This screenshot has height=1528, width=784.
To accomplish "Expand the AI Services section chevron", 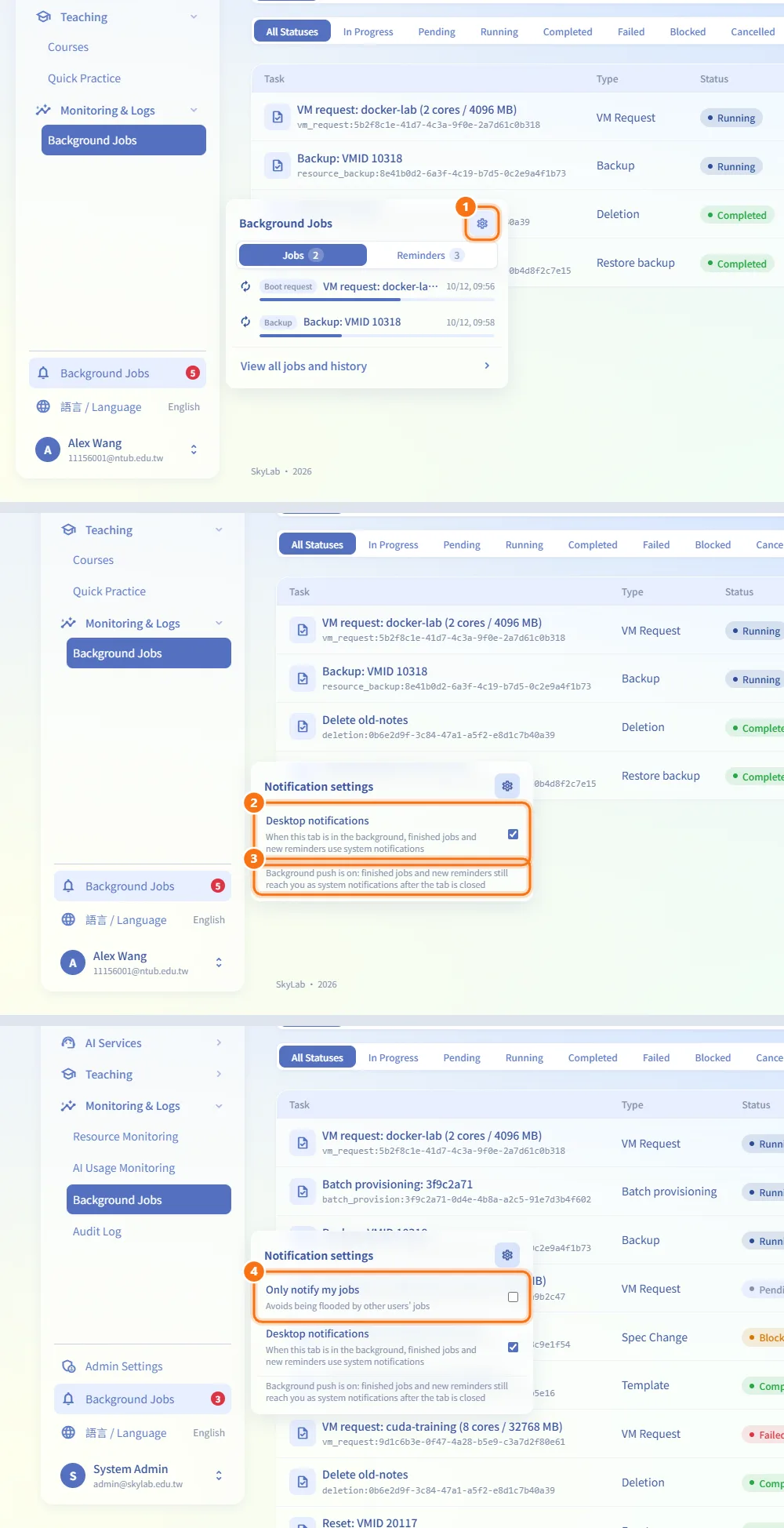I will [219, 1042].
